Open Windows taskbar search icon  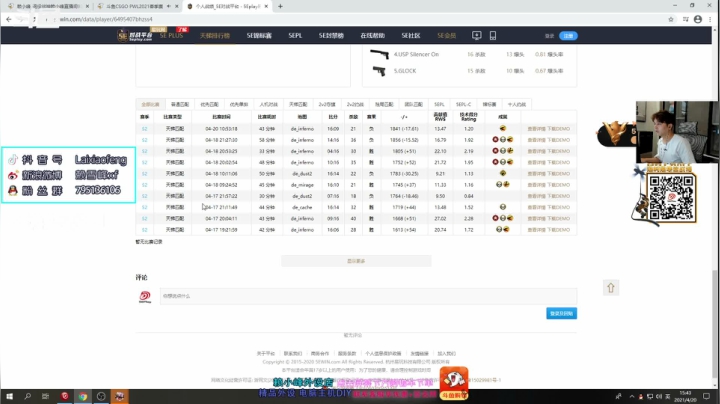28,396
